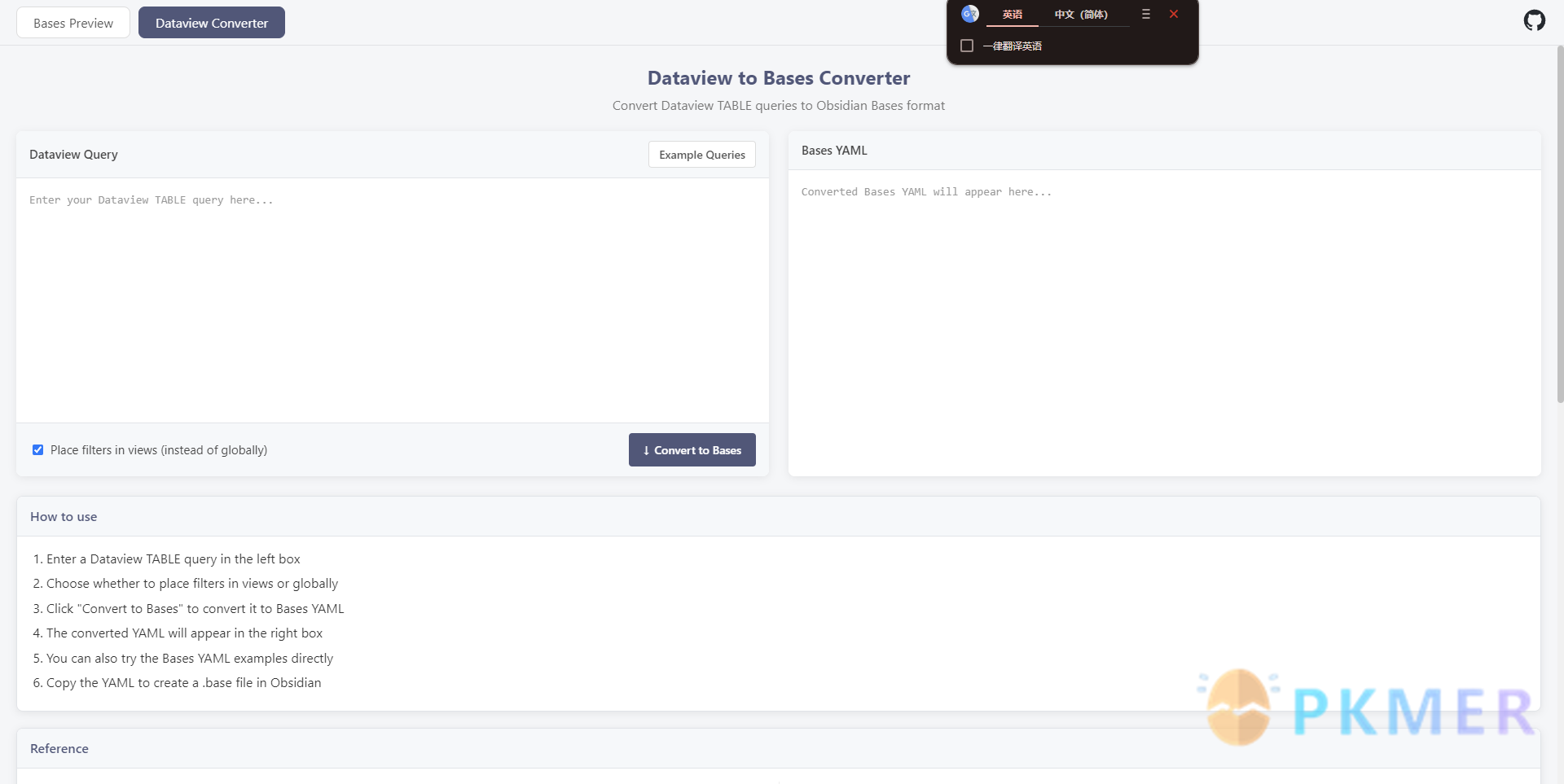Switch translation to 中文（简体）
This screenshot has width=1564, height=784.
pyautogui.click(x=1081, y=15)
